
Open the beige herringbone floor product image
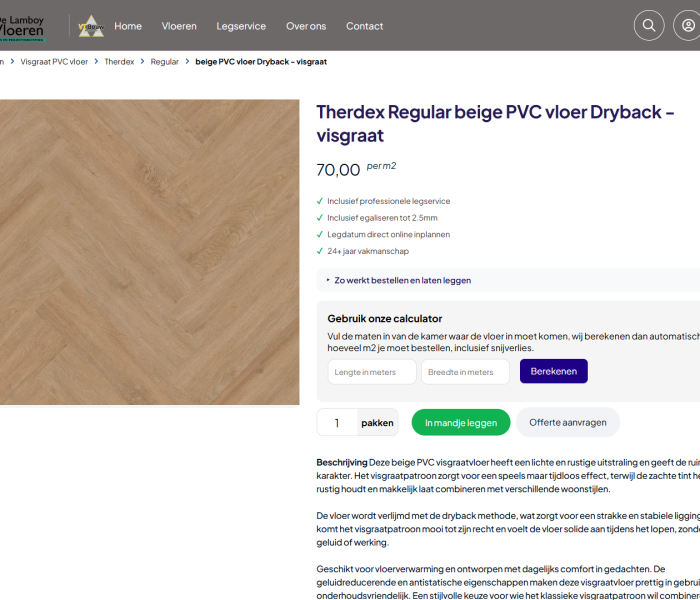tap(148, 252)
